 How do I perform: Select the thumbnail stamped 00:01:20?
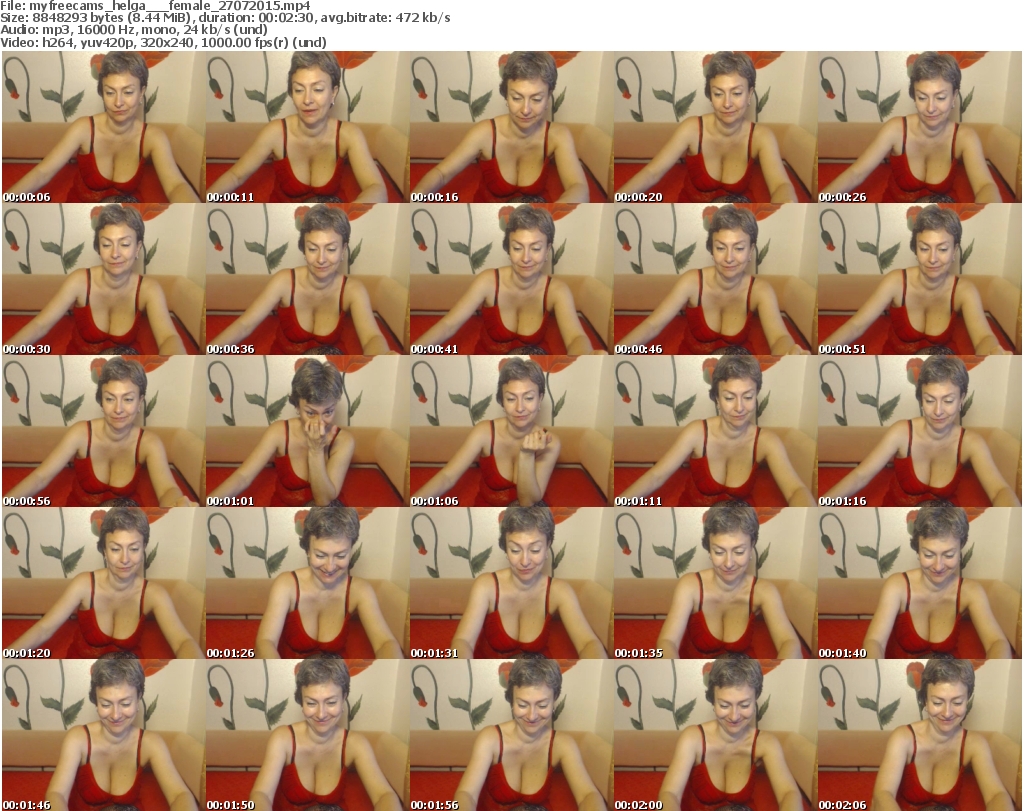point(103,584)
